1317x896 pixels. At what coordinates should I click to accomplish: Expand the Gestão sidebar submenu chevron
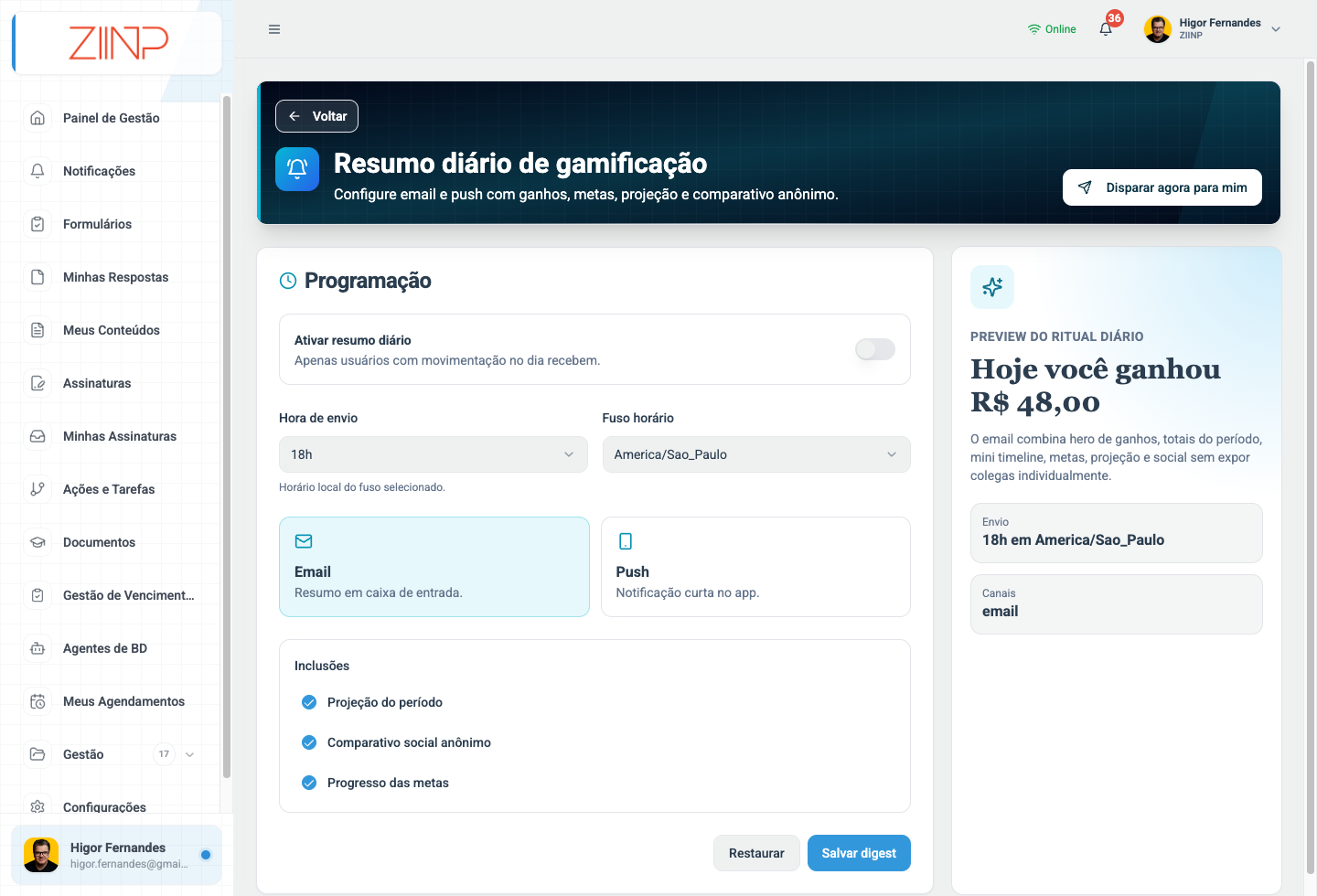pos(189,754)
